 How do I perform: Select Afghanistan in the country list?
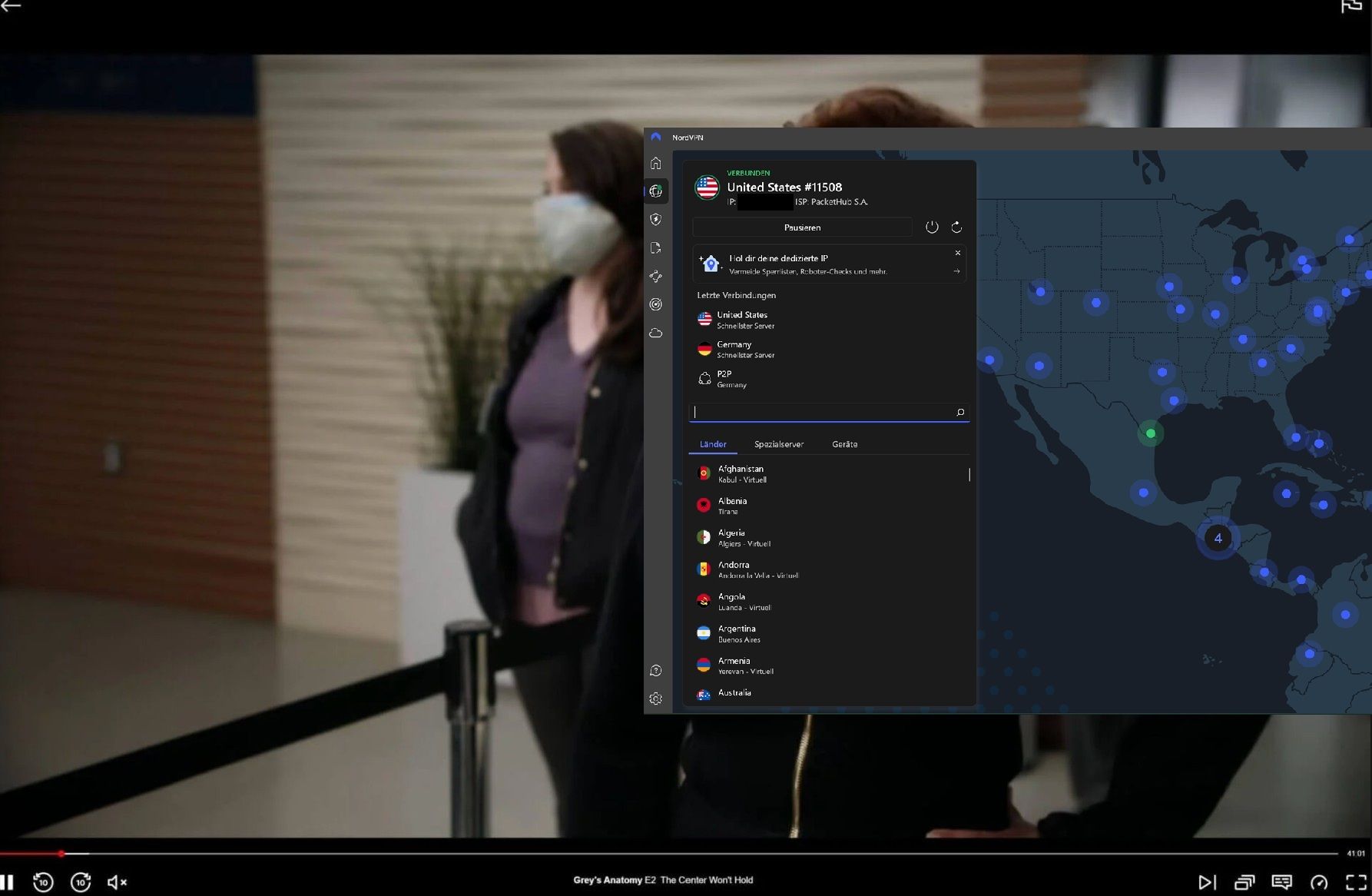tap(828, 473)
